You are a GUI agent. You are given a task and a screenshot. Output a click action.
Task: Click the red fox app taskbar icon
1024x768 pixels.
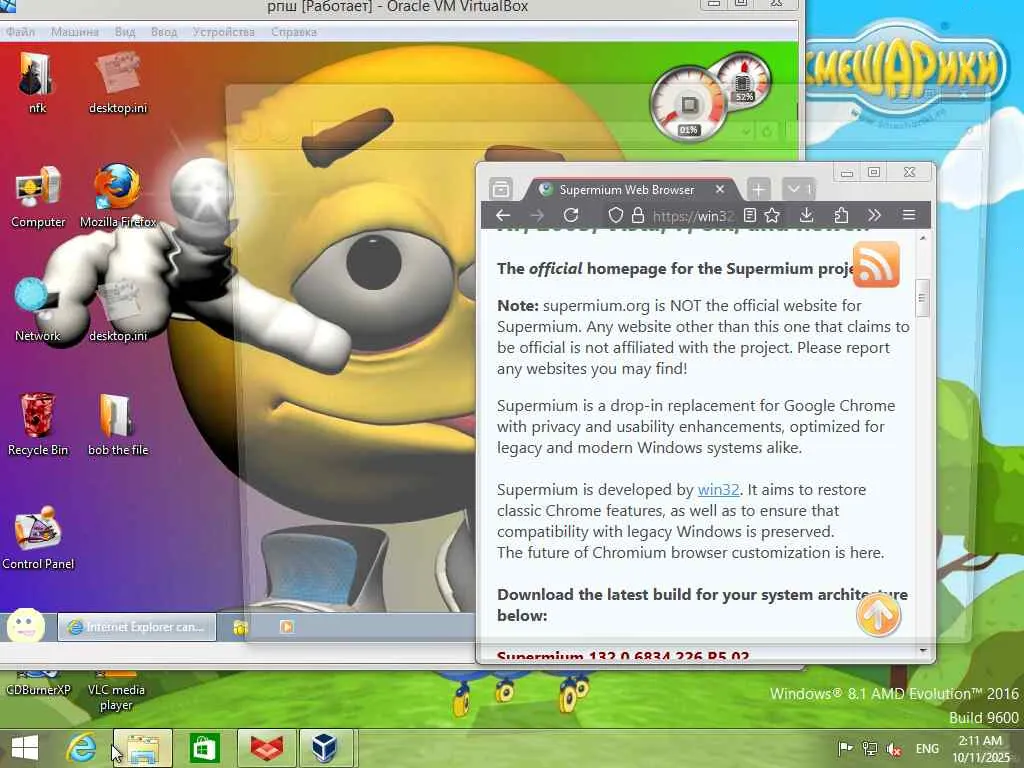266,748
